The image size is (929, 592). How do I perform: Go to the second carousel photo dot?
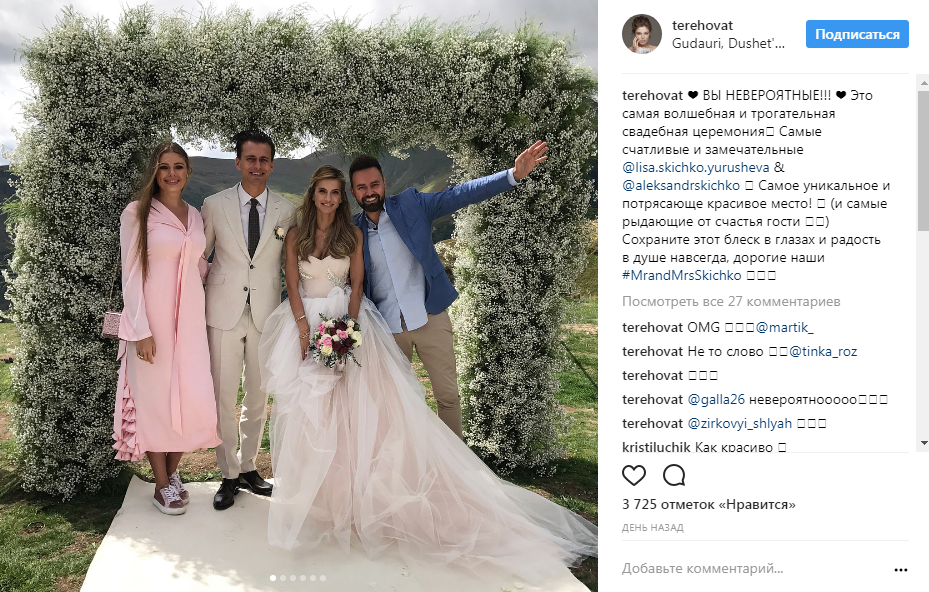[x=283, y=578]
